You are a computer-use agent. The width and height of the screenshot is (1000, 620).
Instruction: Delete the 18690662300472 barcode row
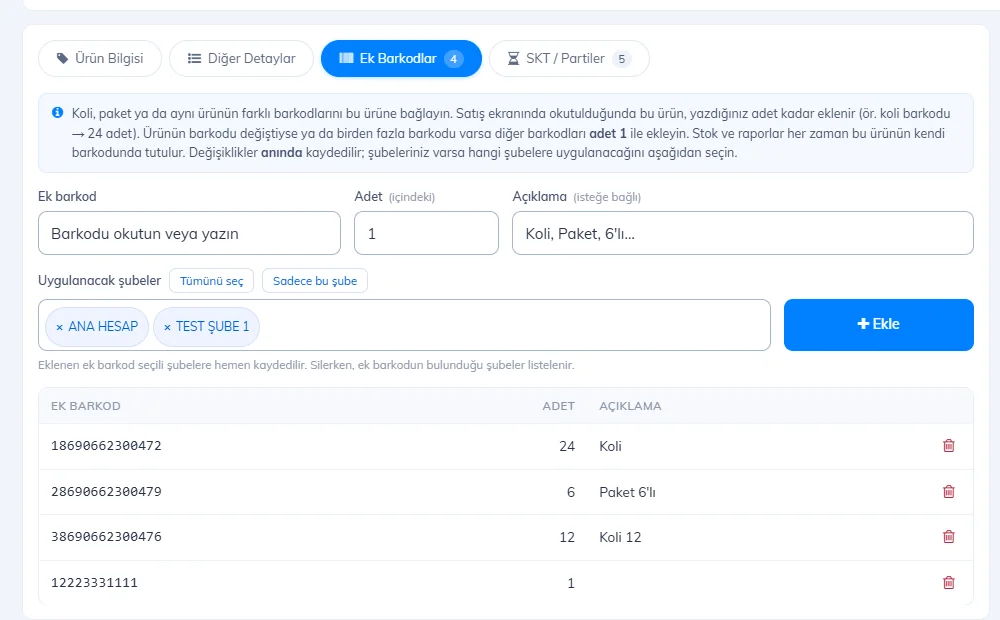click(x=948, y=446)
